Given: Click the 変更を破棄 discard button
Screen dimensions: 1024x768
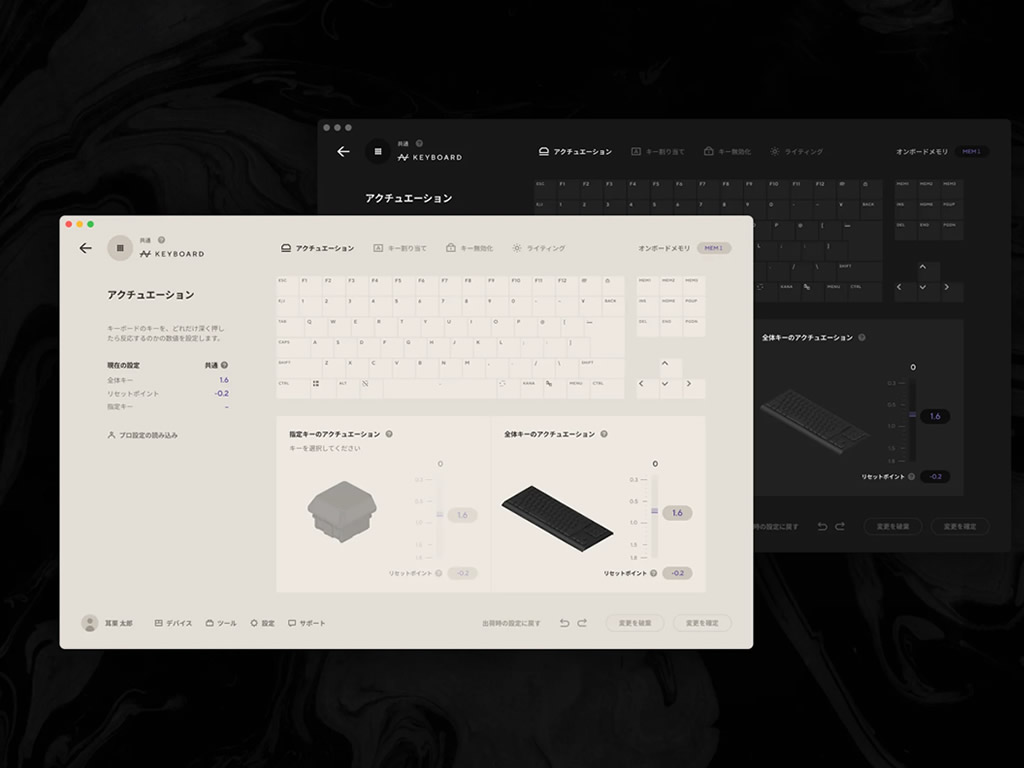Looking at the screenshot, I should pos(635,623).
